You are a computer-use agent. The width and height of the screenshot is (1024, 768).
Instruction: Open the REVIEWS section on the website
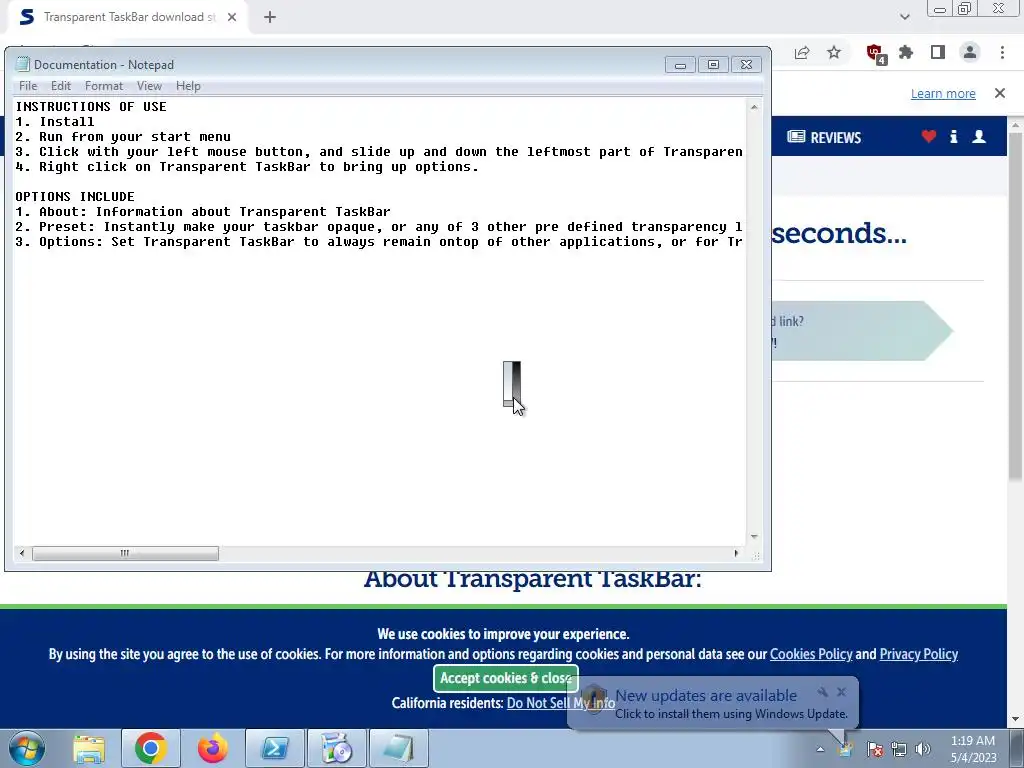(x=824, y=137)
